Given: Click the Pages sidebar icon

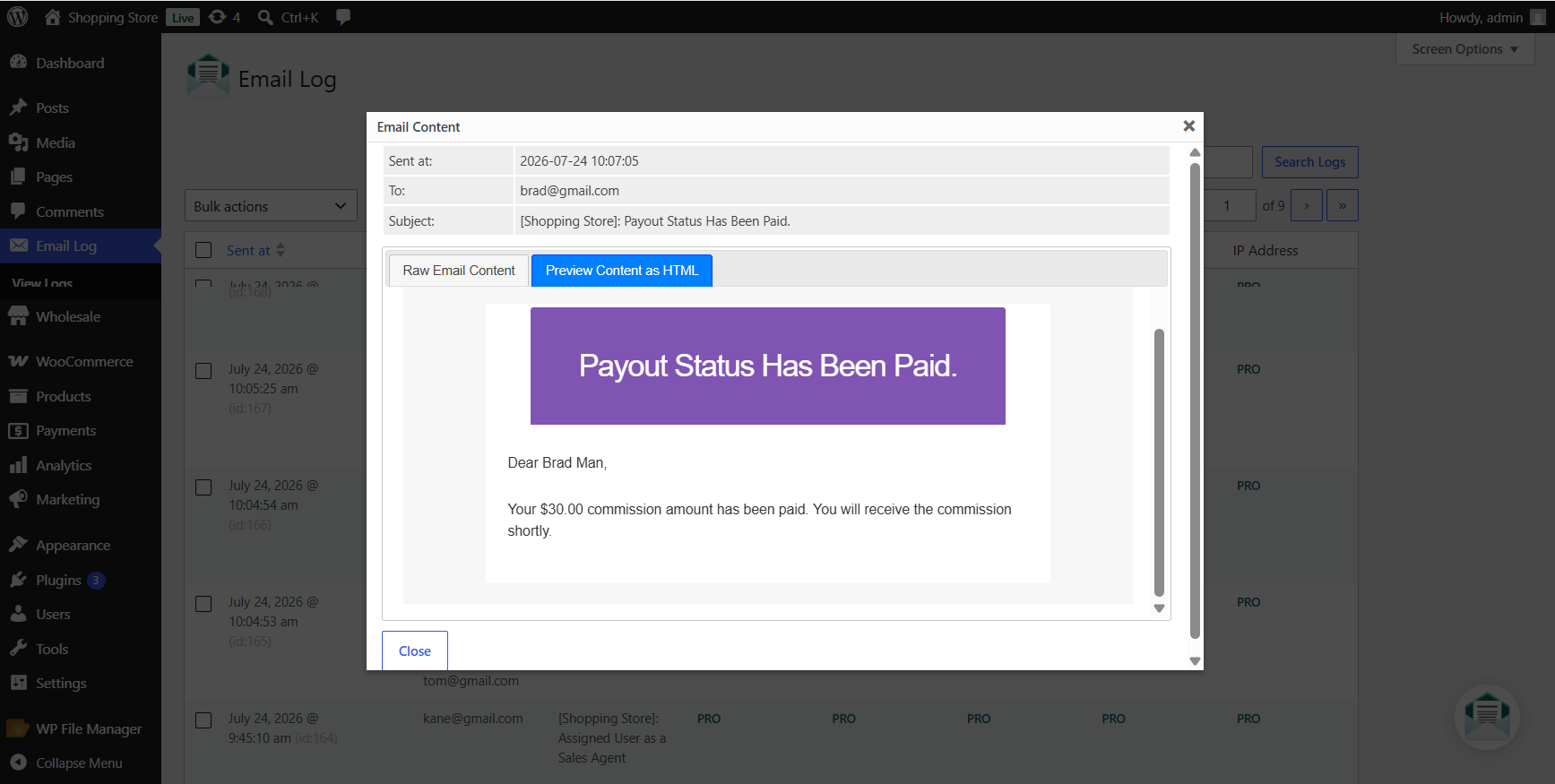Looking at the screenshot, I should 18,177.
